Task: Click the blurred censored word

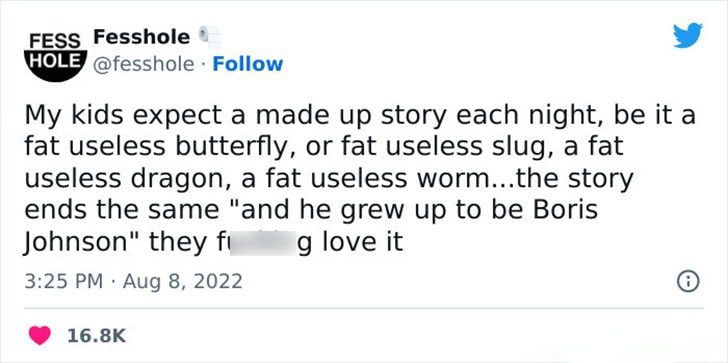Action: [x=262, y=243]
